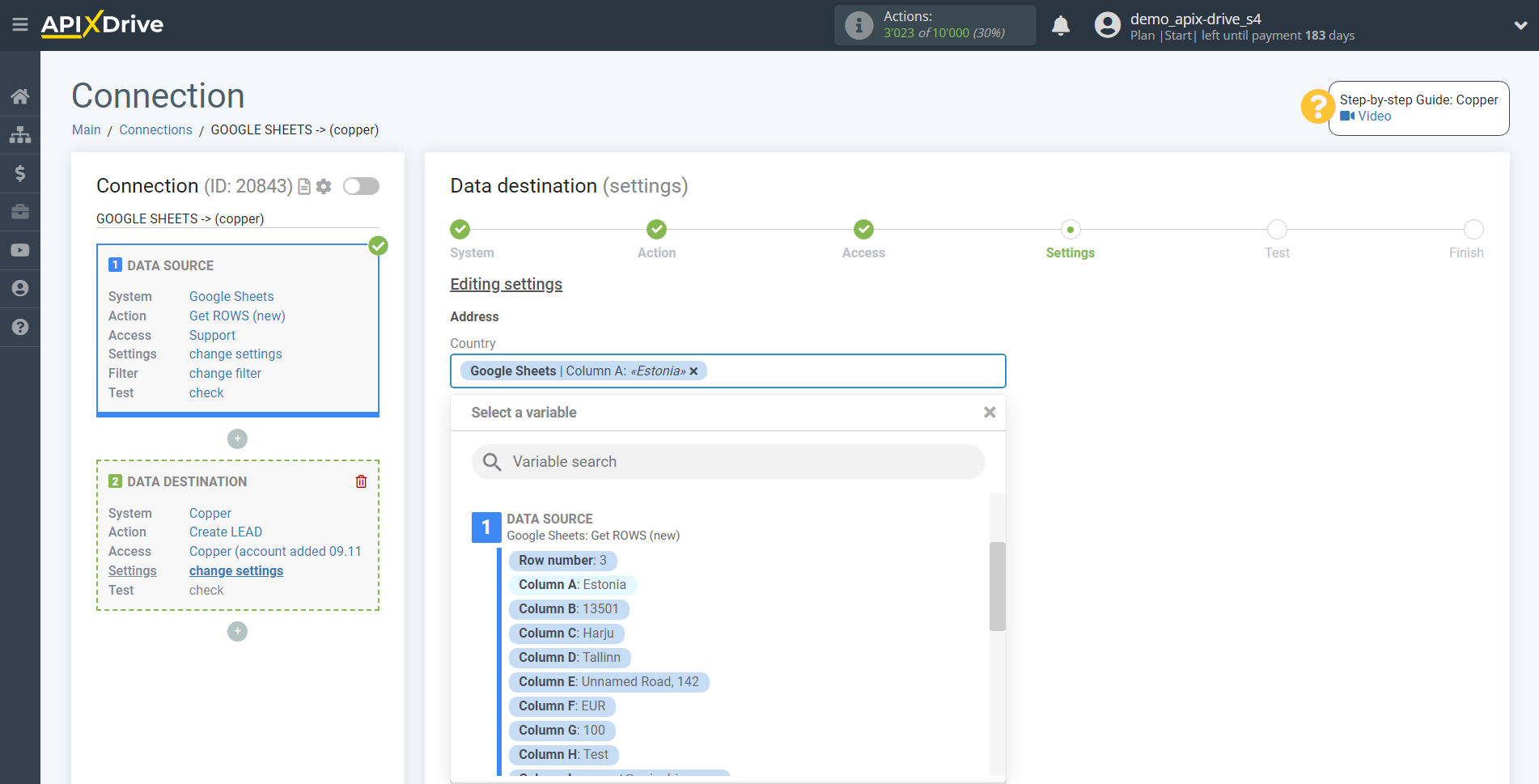Select variable Column D: Tallinn
Image resolution: width=1539 pixels, height=784 pixels.
tap(570, 658)
